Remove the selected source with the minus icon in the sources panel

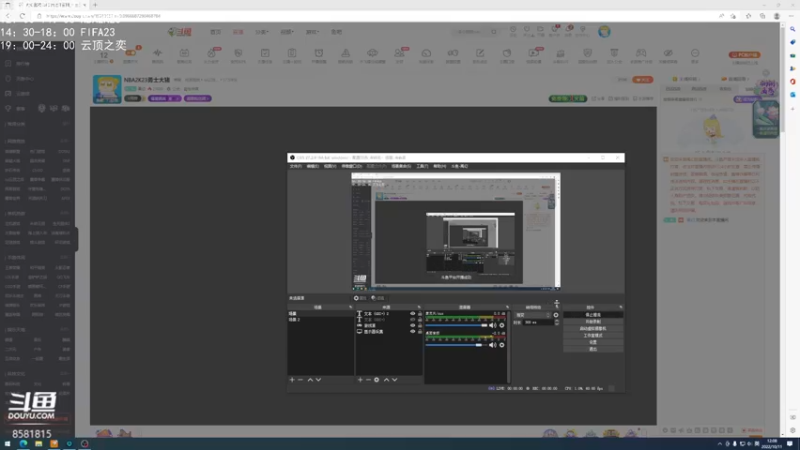[368, 380]
